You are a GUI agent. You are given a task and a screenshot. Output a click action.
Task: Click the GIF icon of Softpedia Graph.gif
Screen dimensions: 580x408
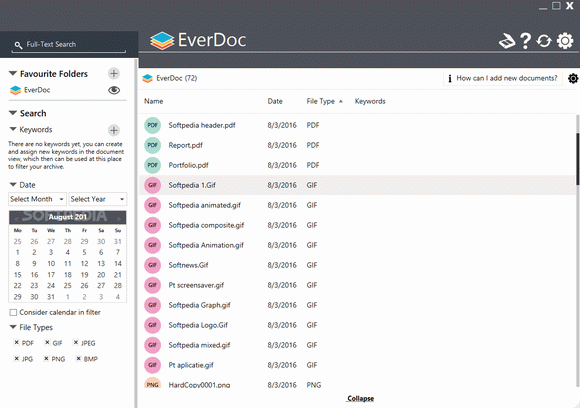coord(152,305)
